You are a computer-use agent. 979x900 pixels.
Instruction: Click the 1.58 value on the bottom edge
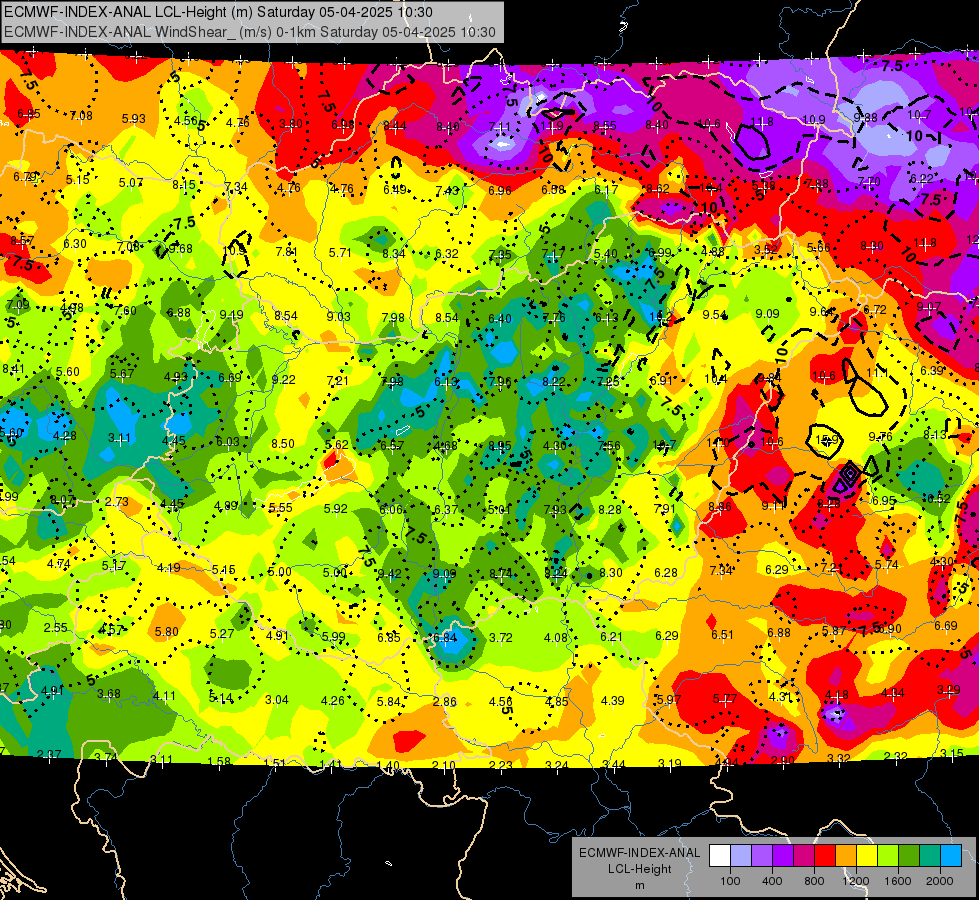click(x=219, y=761)
